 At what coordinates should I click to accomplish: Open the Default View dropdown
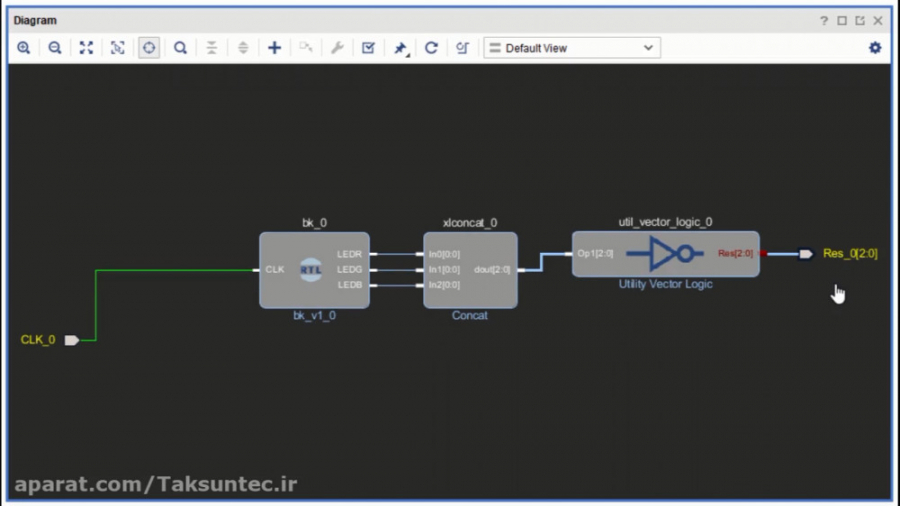(572, 48)
